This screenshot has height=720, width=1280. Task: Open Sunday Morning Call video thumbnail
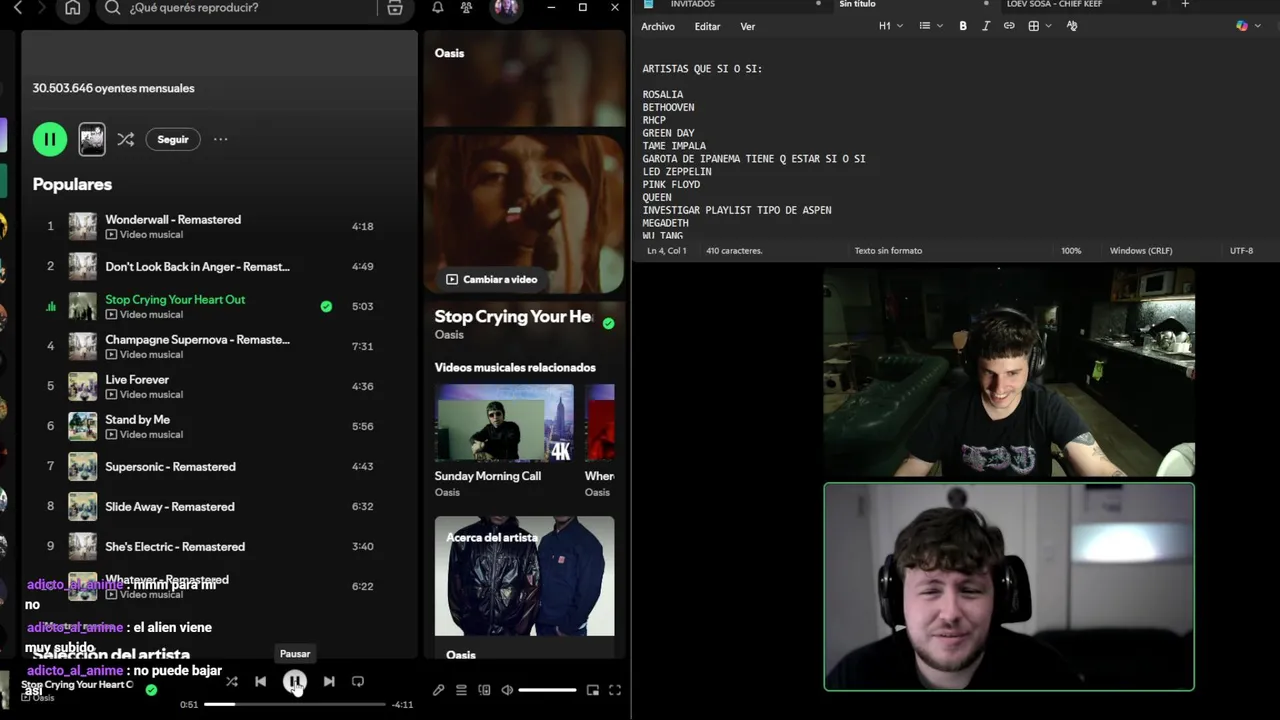tap(504, 424)
